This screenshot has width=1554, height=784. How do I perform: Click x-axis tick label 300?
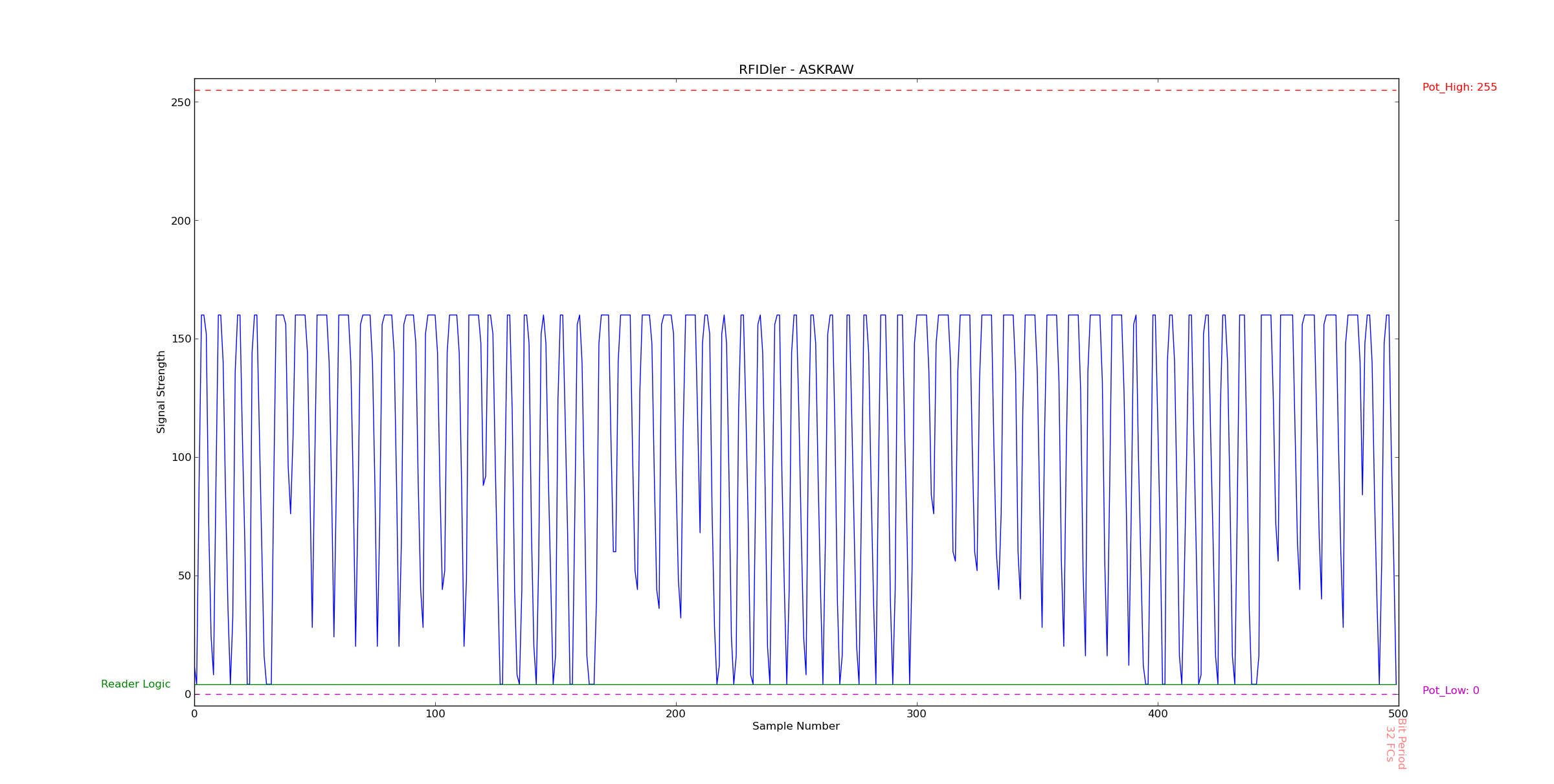point(917,714)
